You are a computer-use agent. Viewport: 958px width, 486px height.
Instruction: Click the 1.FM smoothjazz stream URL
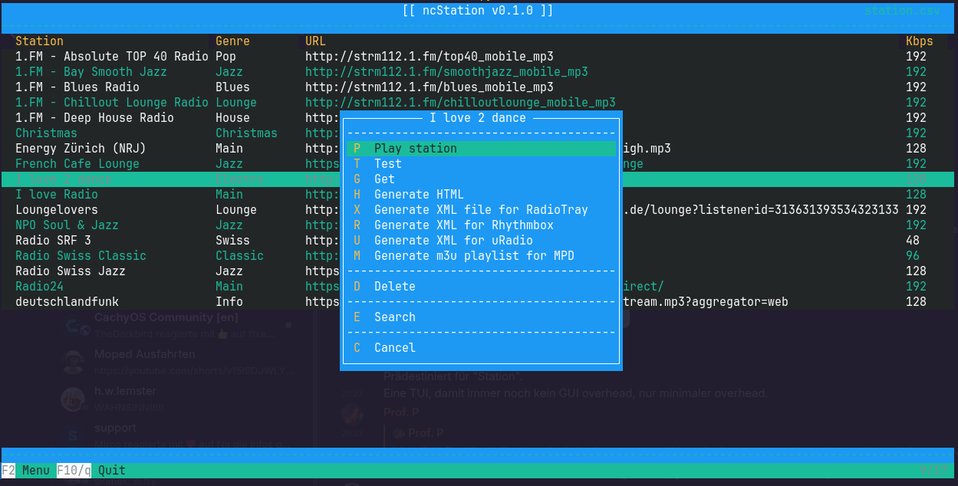[x=446, y=72]
